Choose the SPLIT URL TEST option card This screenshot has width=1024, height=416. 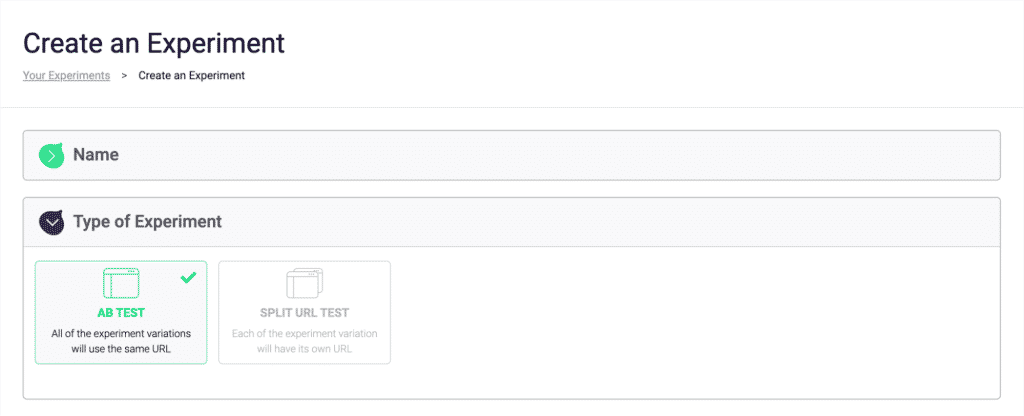[x=304, y=312]
